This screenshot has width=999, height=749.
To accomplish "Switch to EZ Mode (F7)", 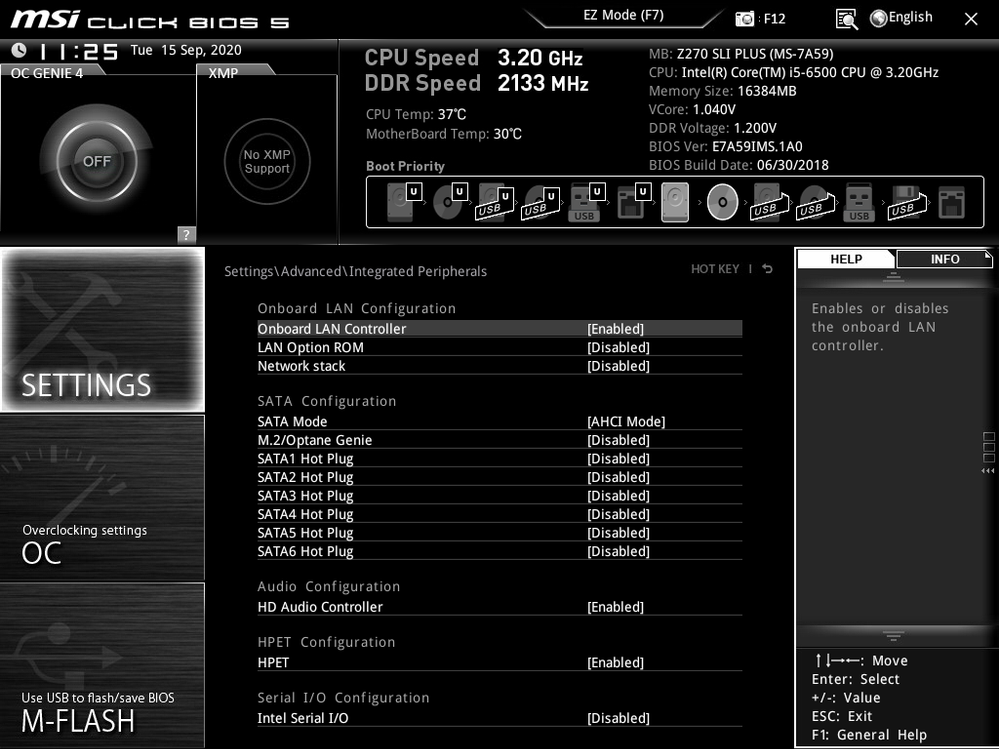I will tap(623, 16).
